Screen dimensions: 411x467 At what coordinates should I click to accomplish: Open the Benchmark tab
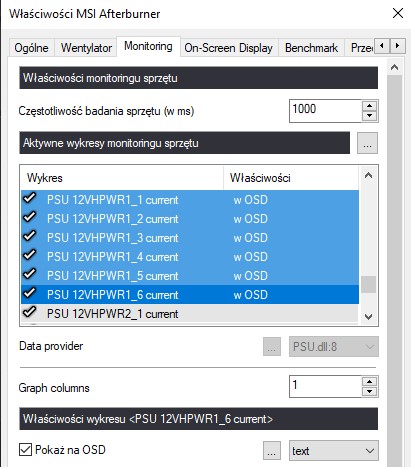311,48
